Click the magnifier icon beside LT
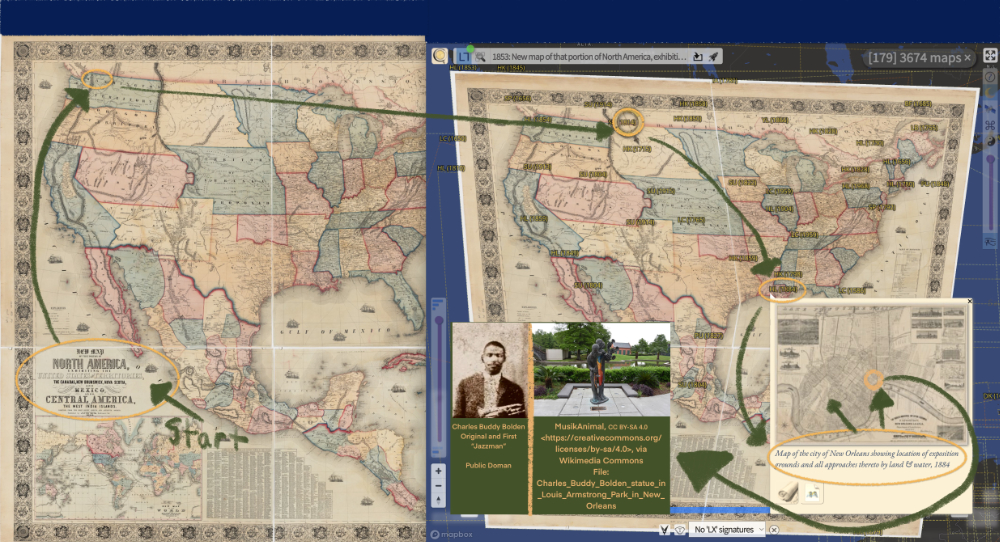The image size is (1000, 542). pyautogui.click(x=480, y=57)
